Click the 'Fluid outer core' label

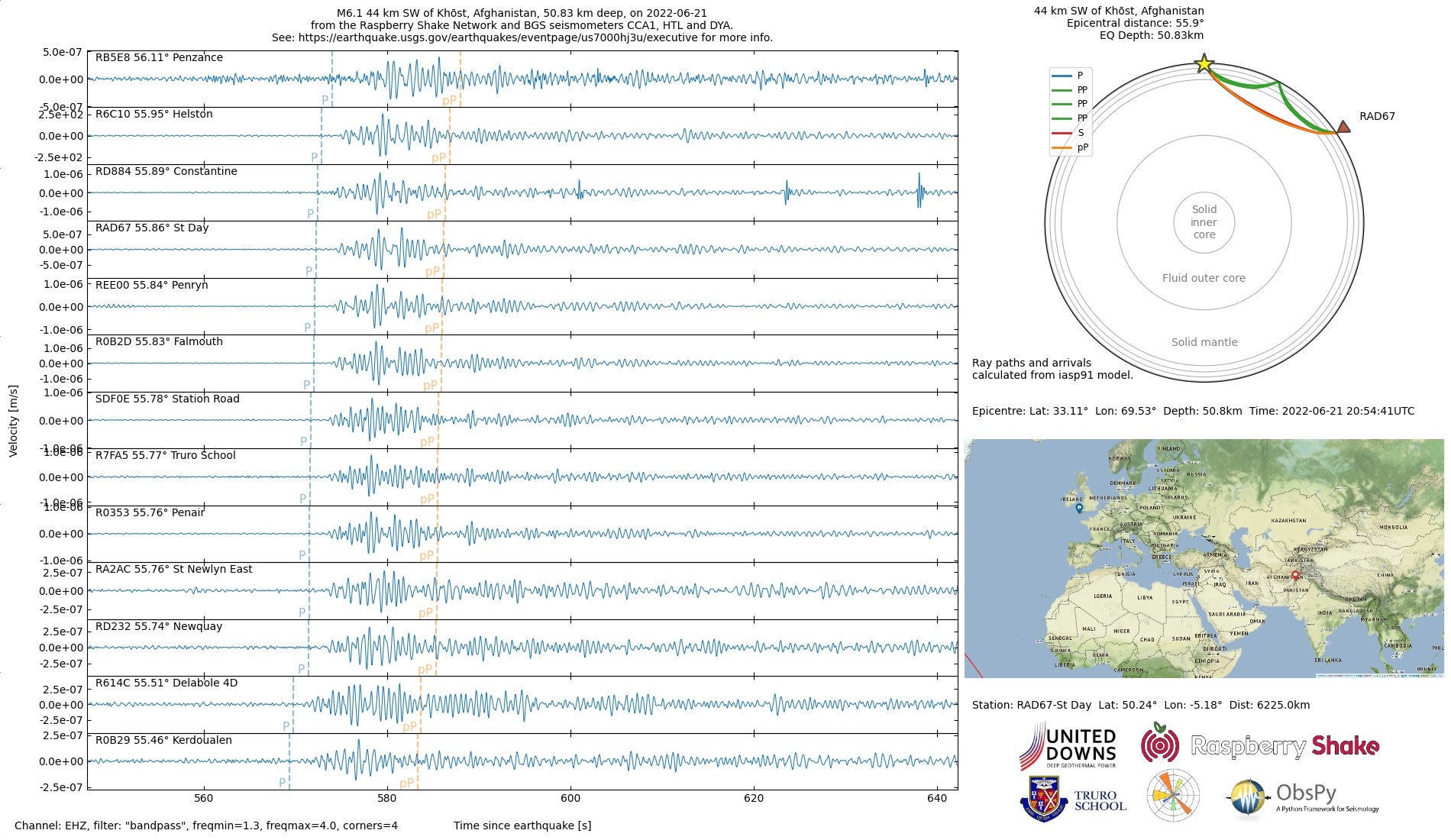(1204, 278)
